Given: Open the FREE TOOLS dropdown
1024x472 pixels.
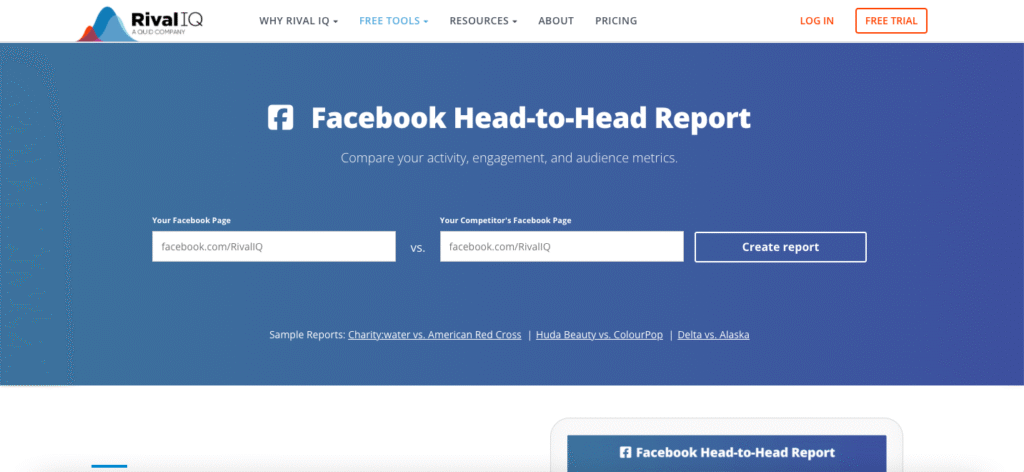Looking at the screenshot, I should click(393, 21).
